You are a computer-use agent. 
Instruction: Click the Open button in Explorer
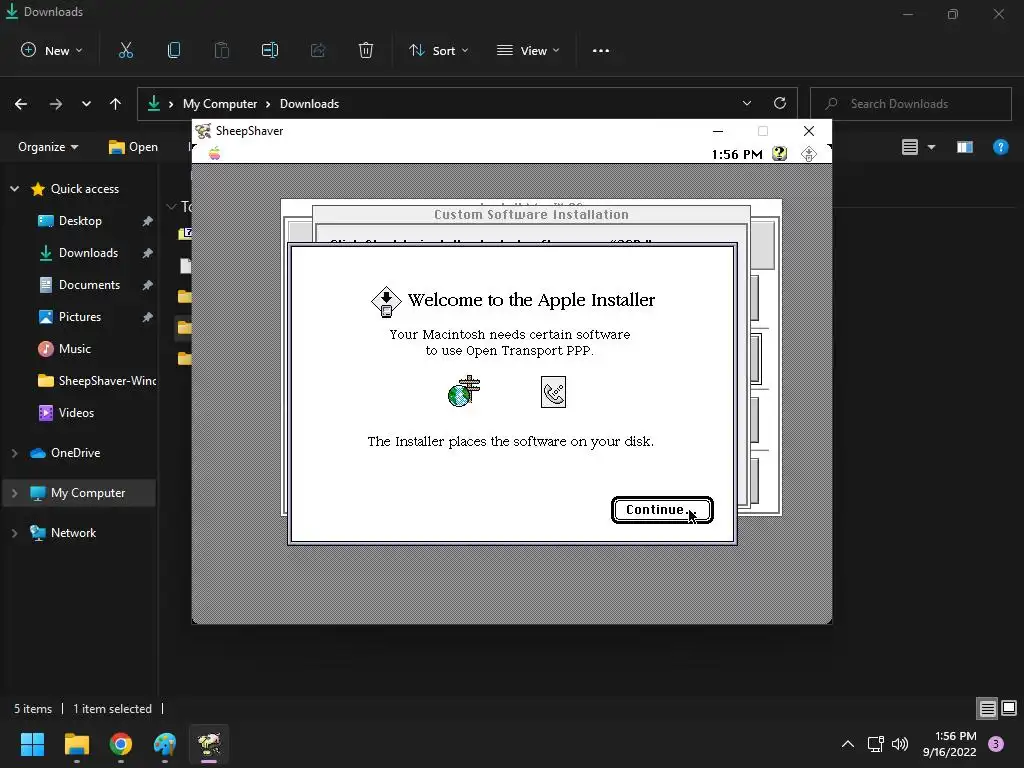pos(133,147)
